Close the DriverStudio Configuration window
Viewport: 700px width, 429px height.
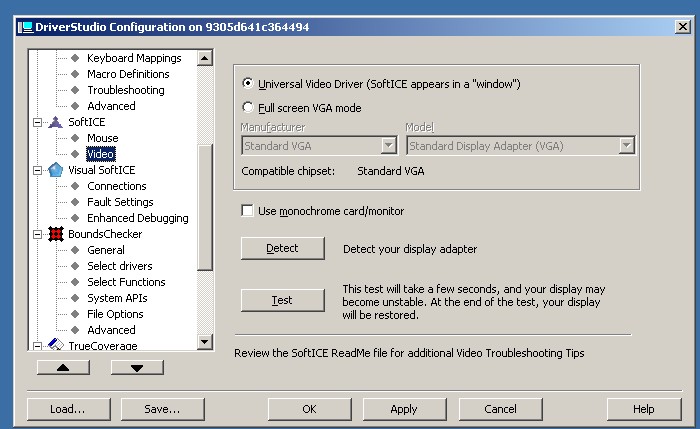[x=683, y=27]
